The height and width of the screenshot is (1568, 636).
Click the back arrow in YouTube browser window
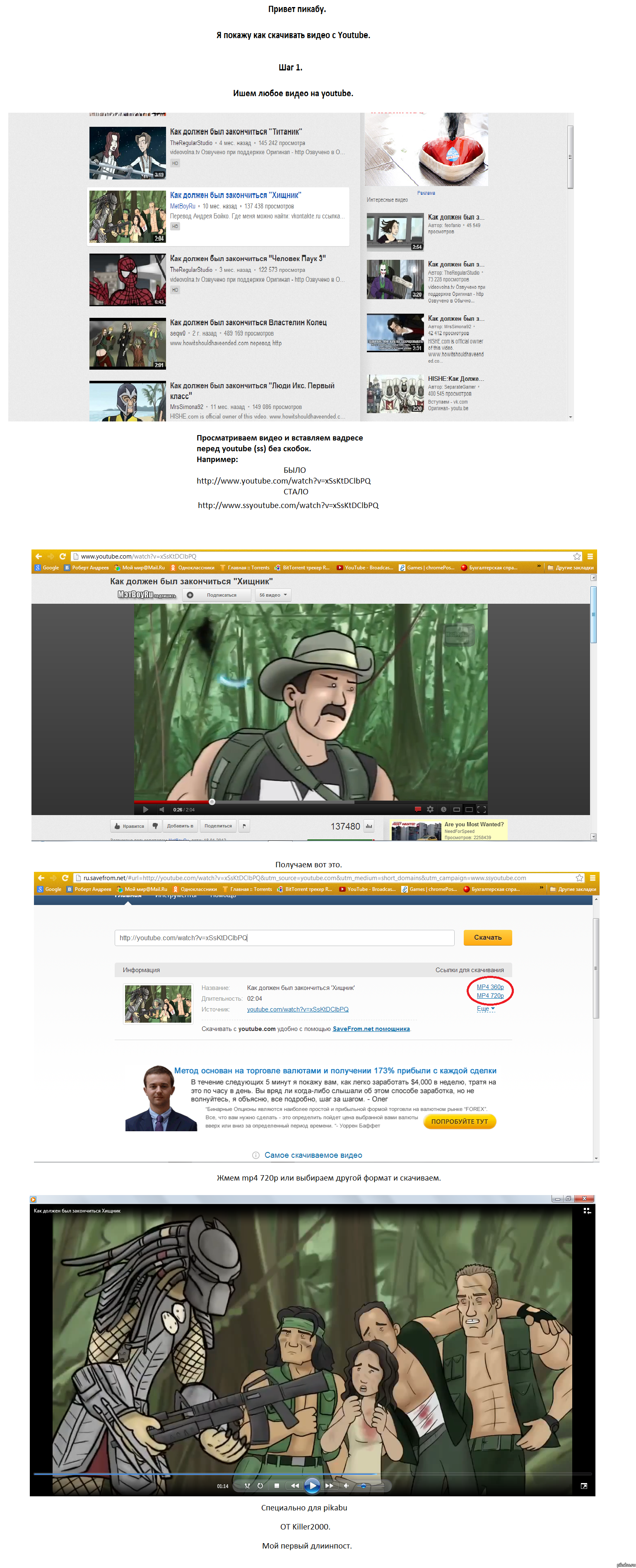[39, 557]
